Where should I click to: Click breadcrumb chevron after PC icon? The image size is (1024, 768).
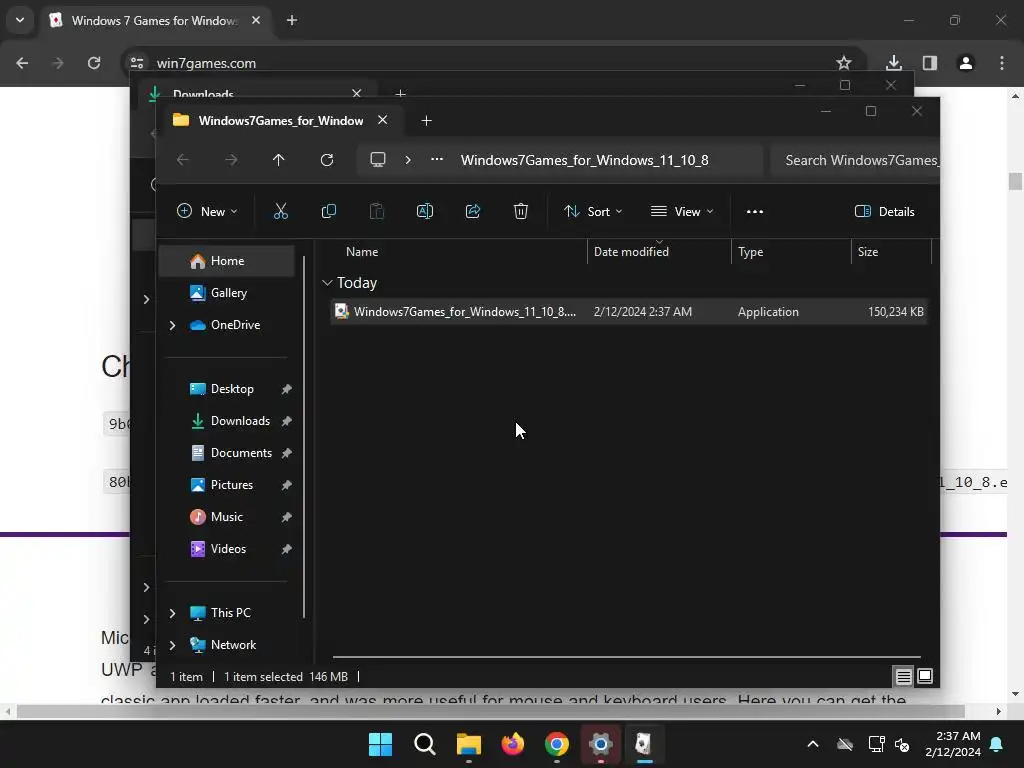pos(408,160)
